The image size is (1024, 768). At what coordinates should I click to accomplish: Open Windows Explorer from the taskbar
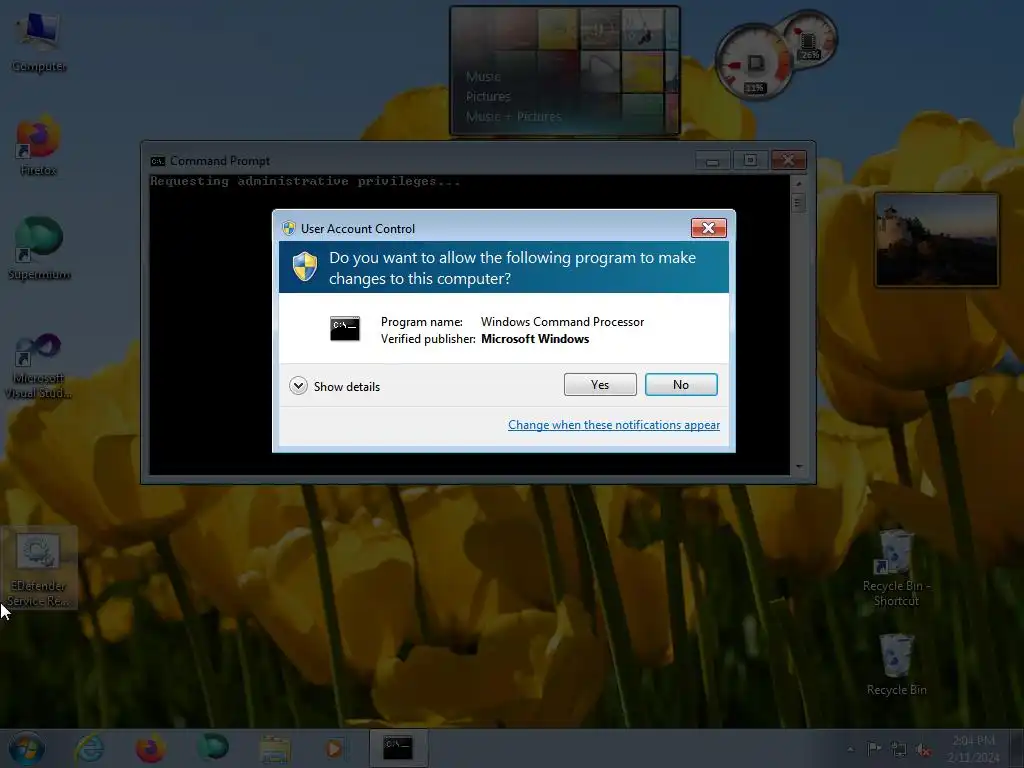(274, 748)
